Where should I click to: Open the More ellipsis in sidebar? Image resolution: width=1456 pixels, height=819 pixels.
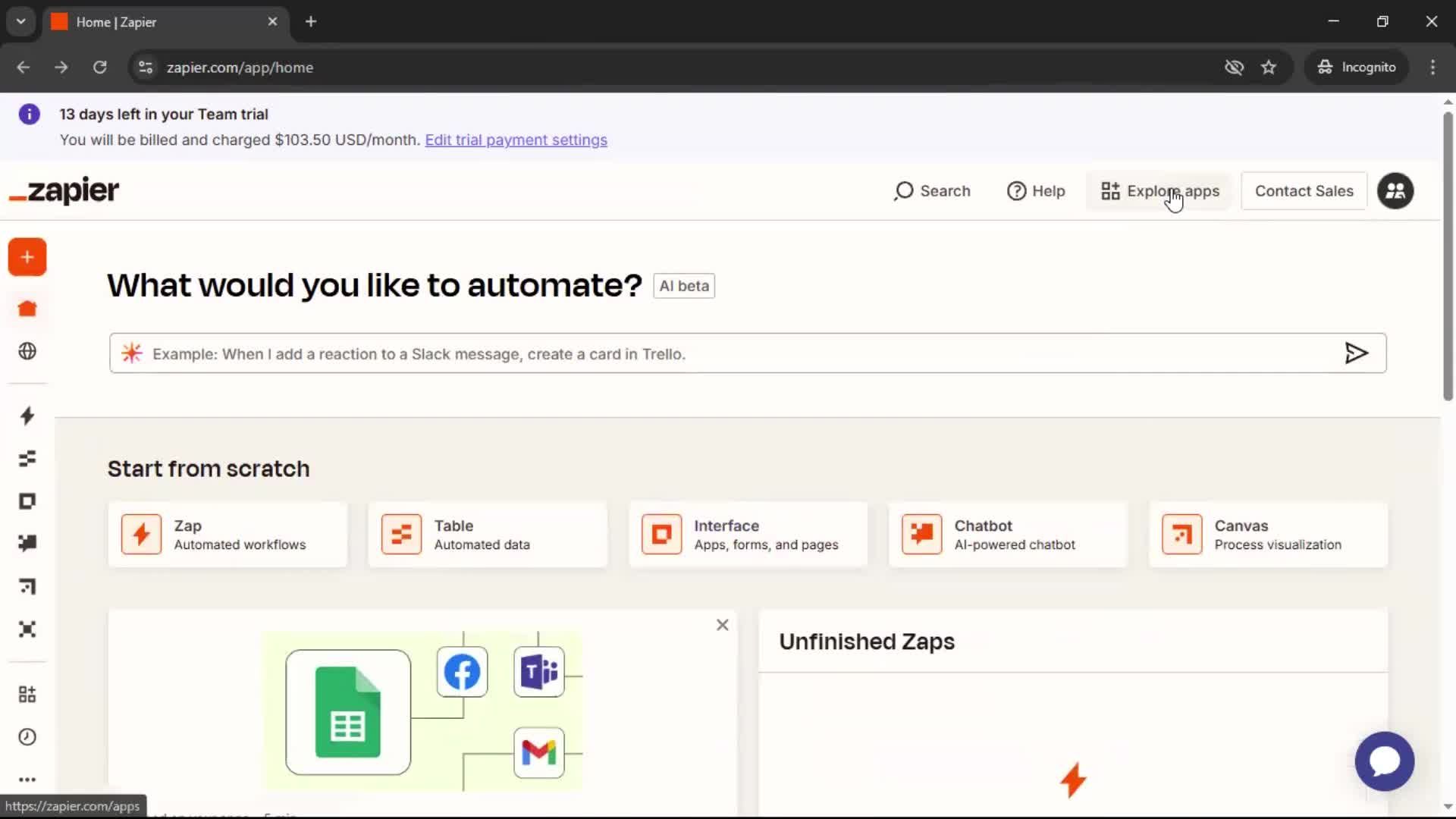pyautogui.click(x=27, y=780)
